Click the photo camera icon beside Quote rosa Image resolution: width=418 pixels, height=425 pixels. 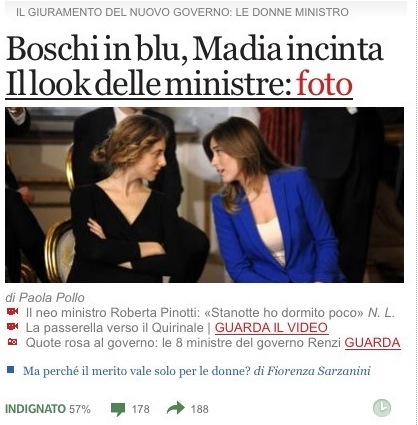pos(12,341)
